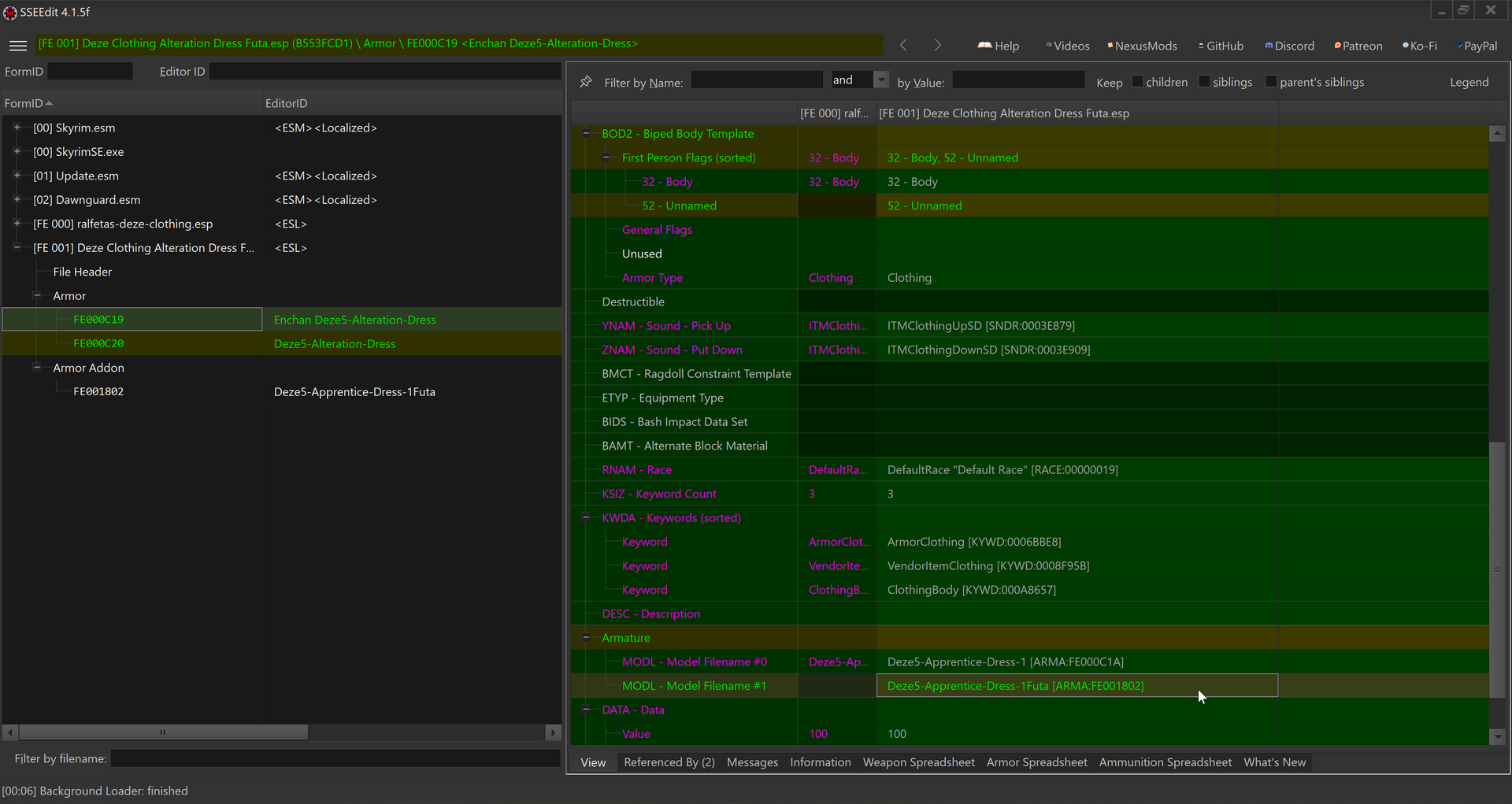
Task: Focus the by Value filter field
Action: point(1018,80)
